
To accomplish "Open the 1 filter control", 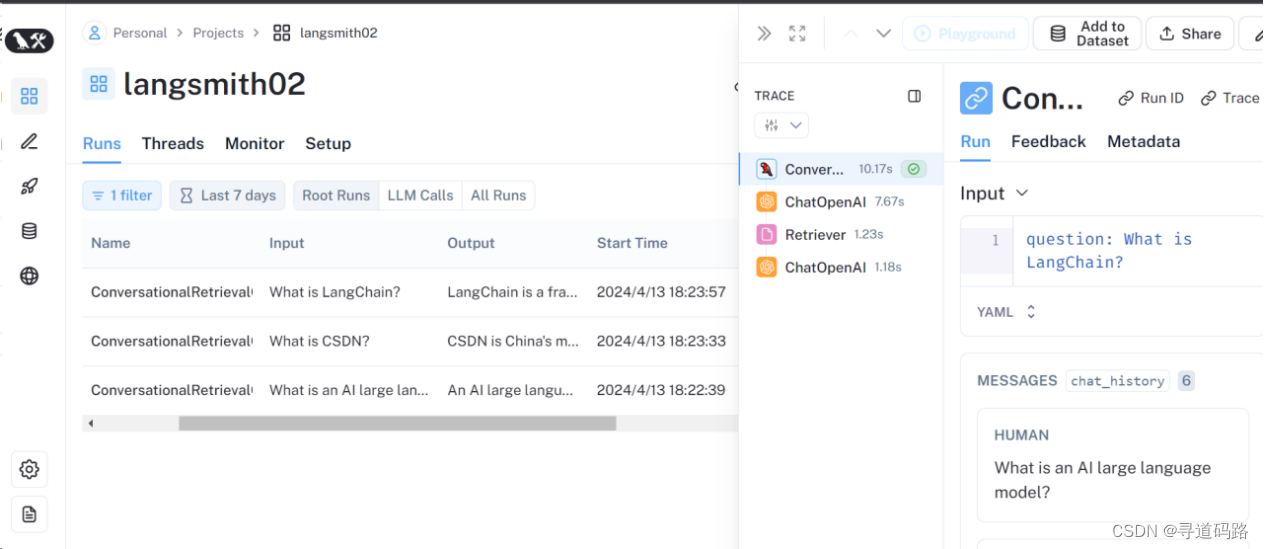I will [121, 195].
